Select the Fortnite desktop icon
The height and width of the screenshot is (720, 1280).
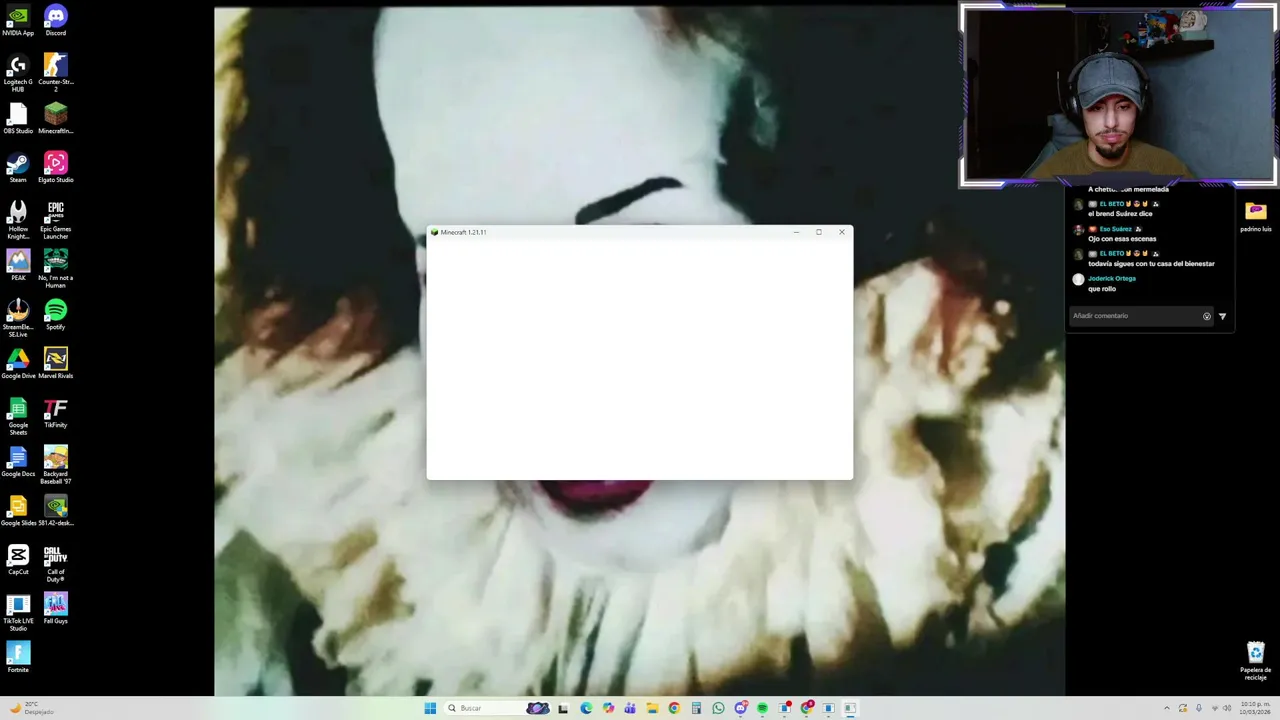(18, 657)
